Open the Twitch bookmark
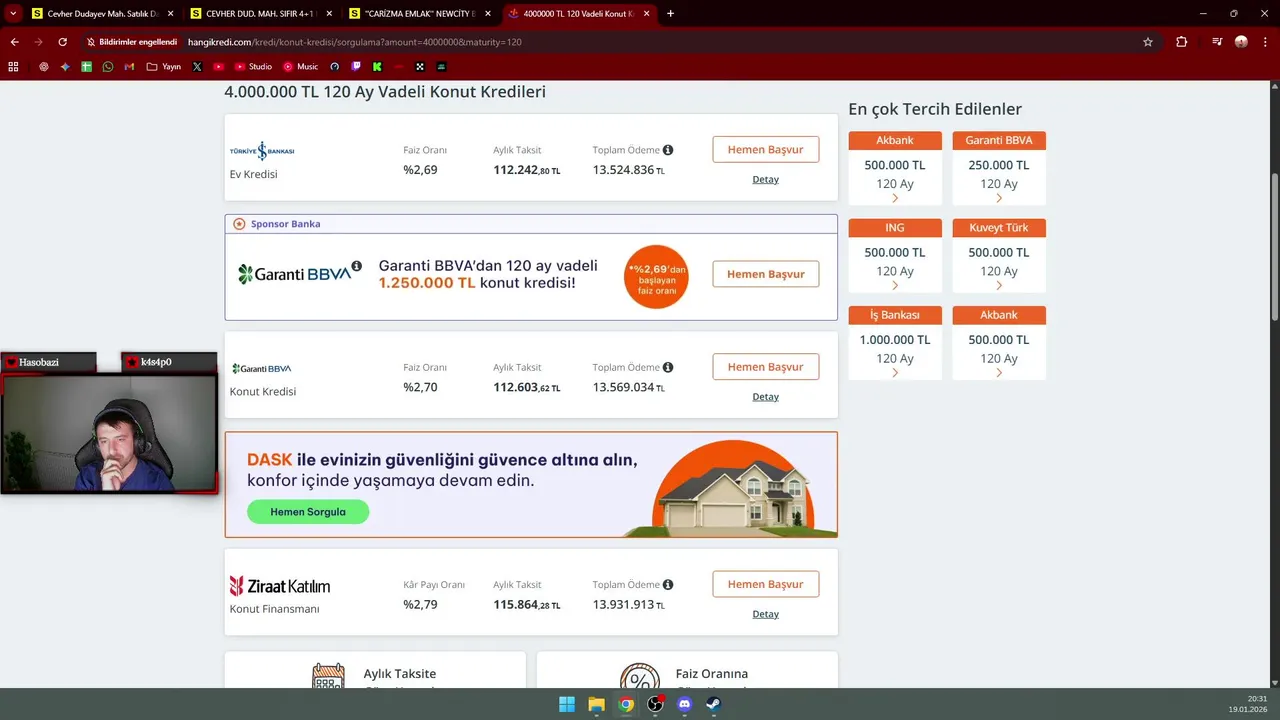 [356, 67]
